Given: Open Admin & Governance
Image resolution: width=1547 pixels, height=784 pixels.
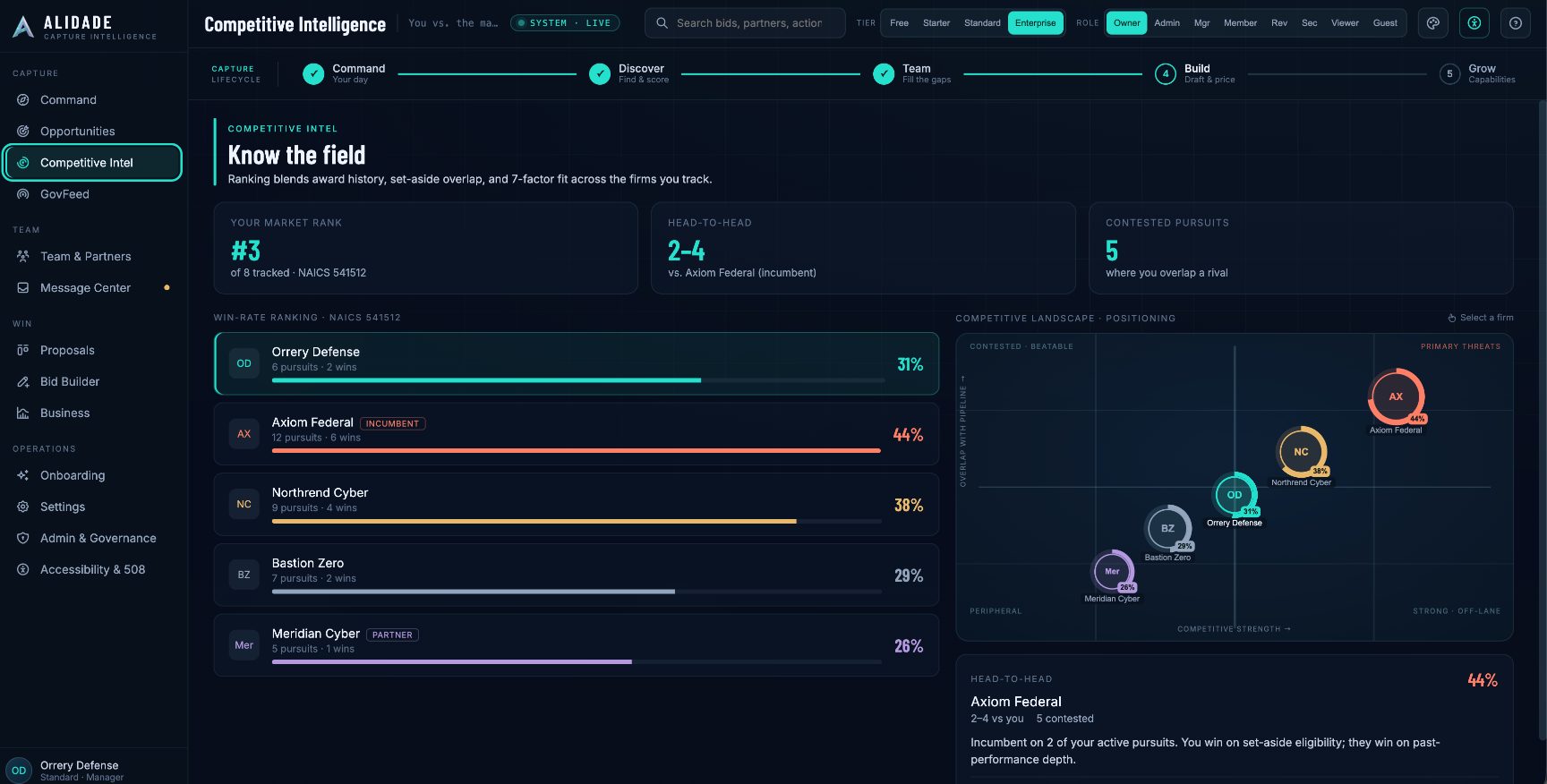Looking at the screenshot, I should 93,539.
